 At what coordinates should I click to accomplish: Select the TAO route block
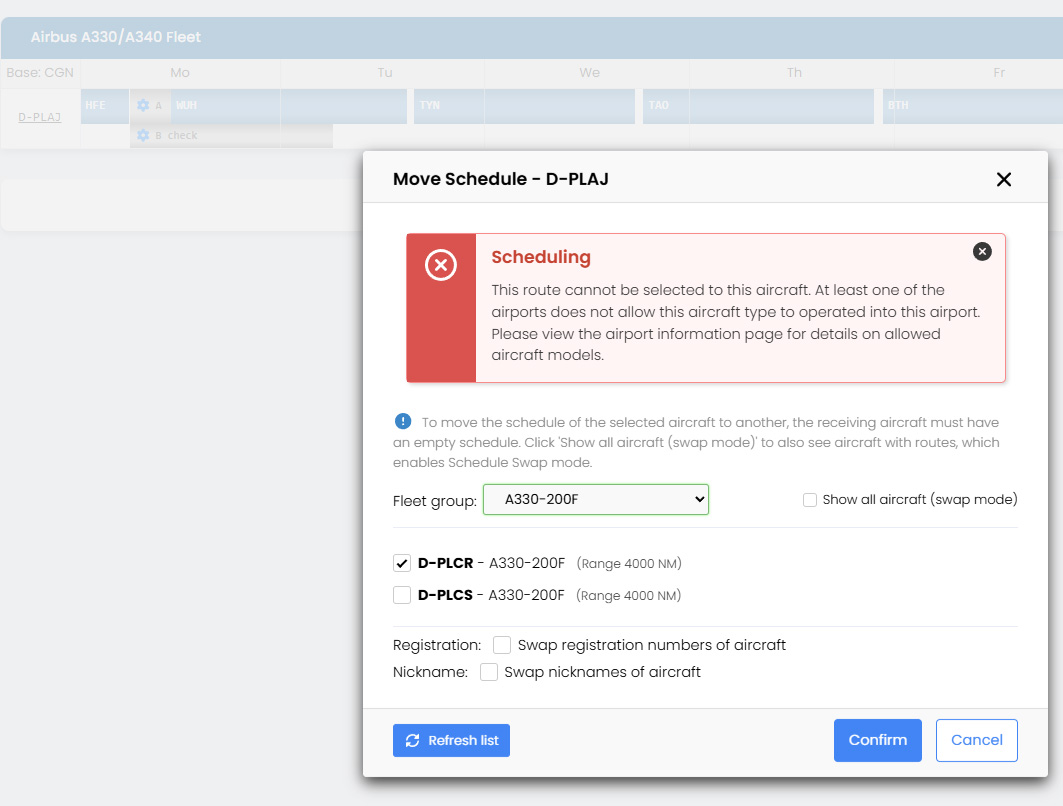(x=665, y=106)
